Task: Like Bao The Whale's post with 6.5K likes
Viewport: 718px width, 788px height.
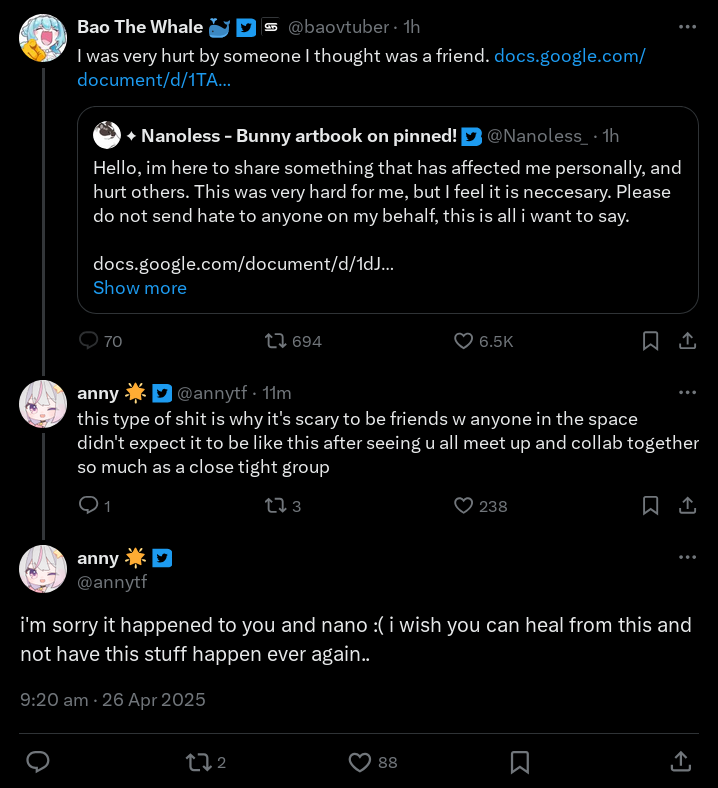Action: click(x=463, y=341)
